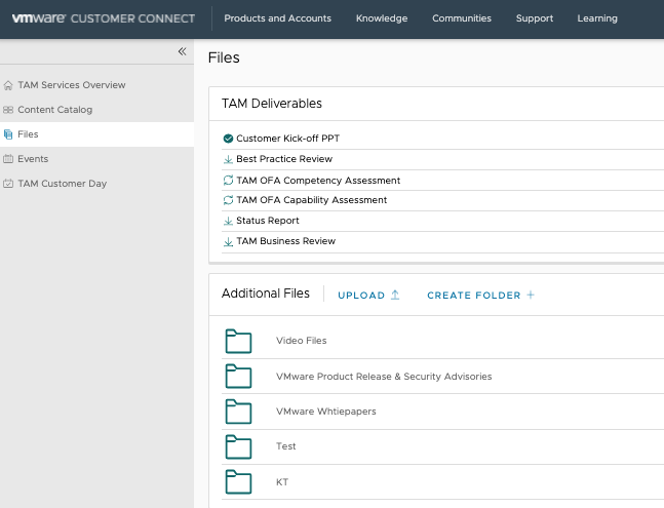
Task: Open the Products and Accounts menu
Action: pos(277,18)
